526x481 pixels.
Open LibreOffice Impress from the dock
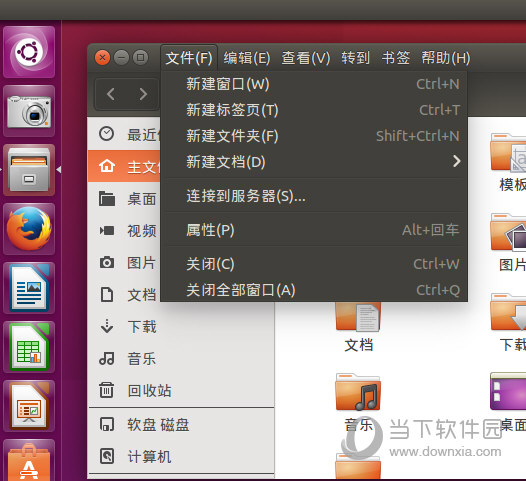29,406
